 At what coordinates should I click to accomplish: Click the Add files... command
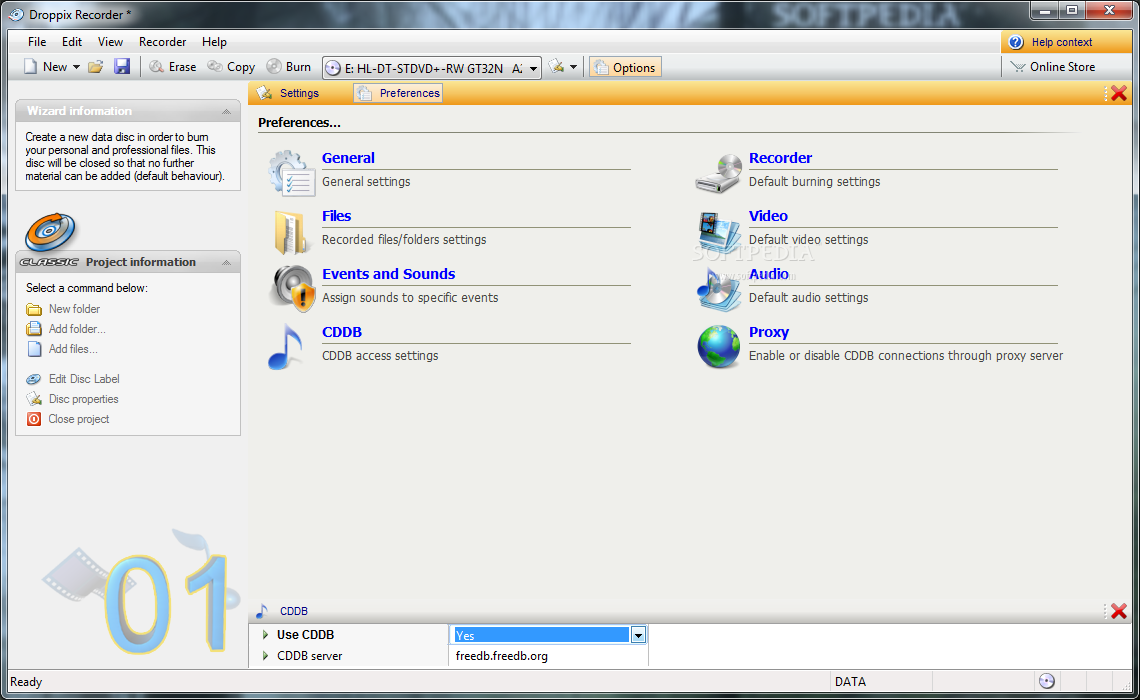[x=73, y=349]
